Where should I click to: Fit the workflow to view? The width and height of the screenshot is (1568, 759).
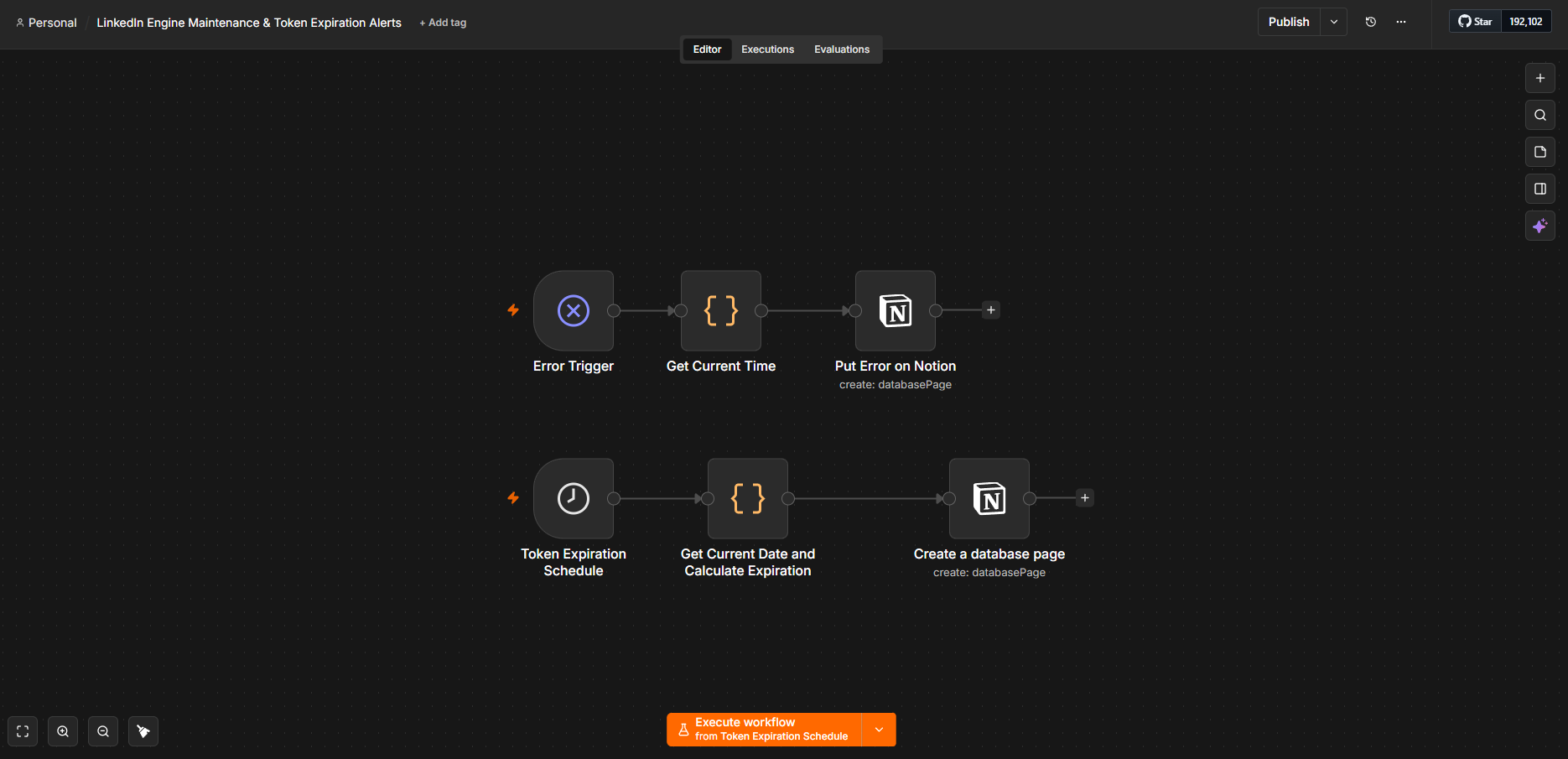[23, 731]
